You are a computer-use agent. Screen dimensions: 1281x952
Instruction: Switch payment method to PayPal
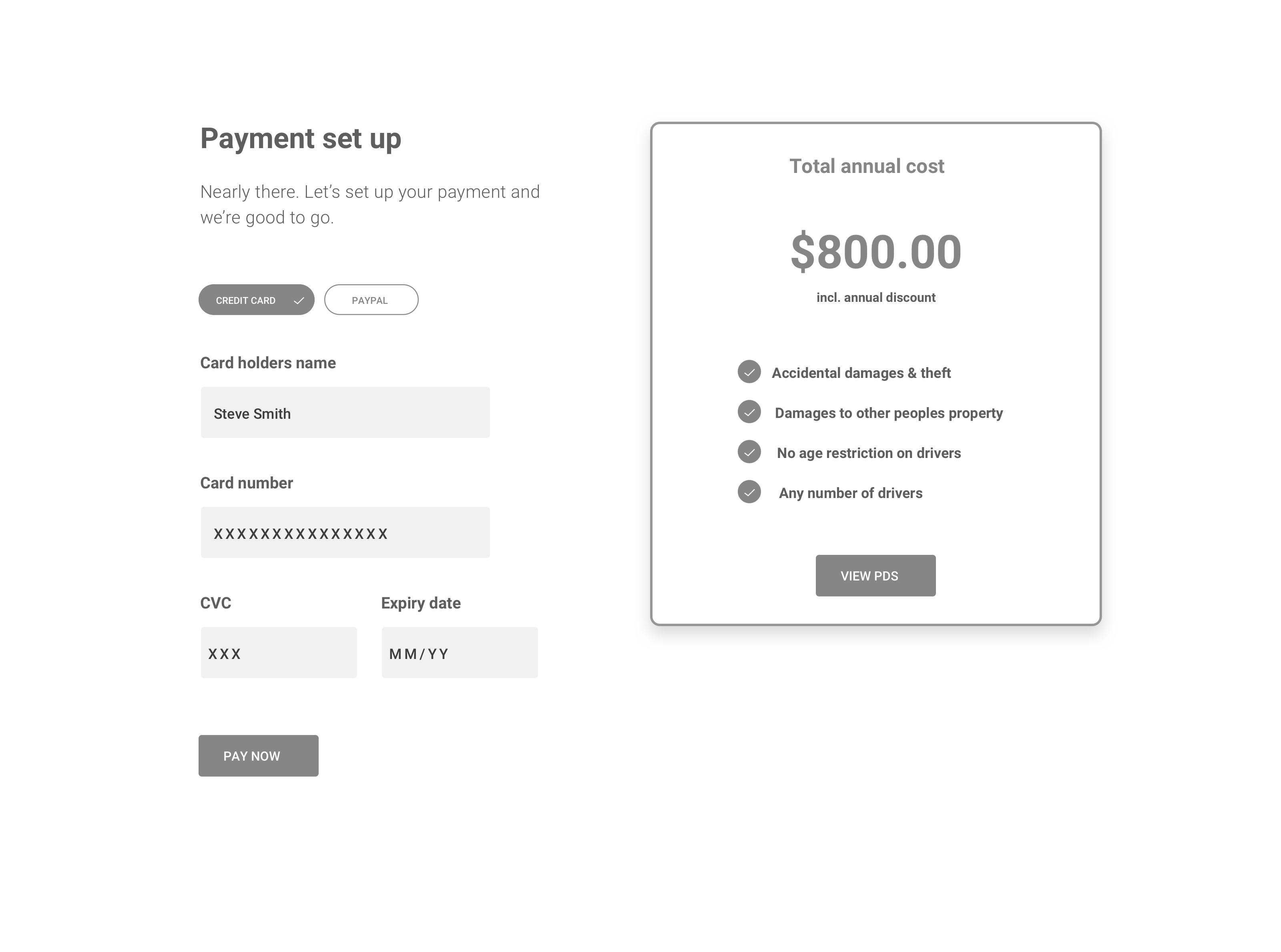click(x=371, y=300)
